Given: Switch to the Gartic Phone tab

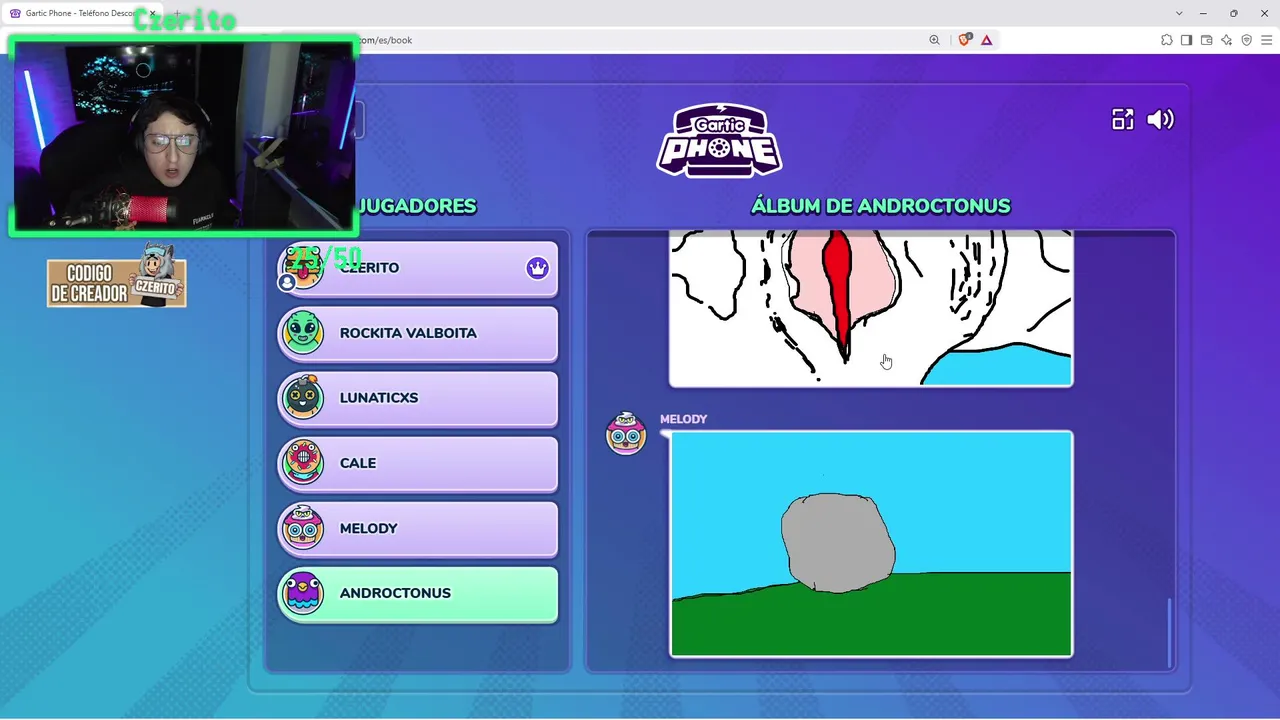Looking at the screenshot, I should click(83, 14).
